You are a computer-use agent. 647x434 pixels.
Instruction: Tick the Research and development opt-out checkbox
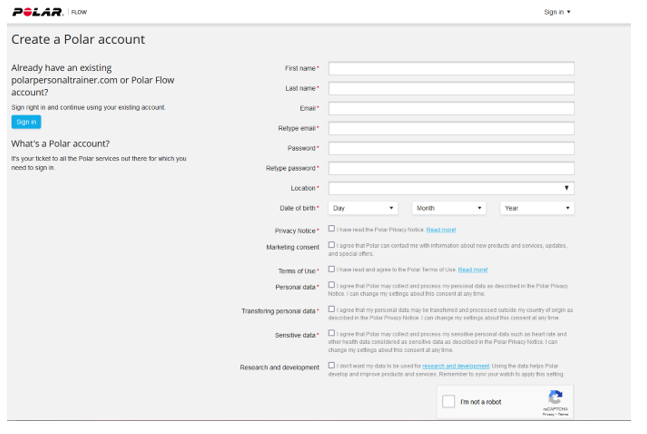(331, 365)
